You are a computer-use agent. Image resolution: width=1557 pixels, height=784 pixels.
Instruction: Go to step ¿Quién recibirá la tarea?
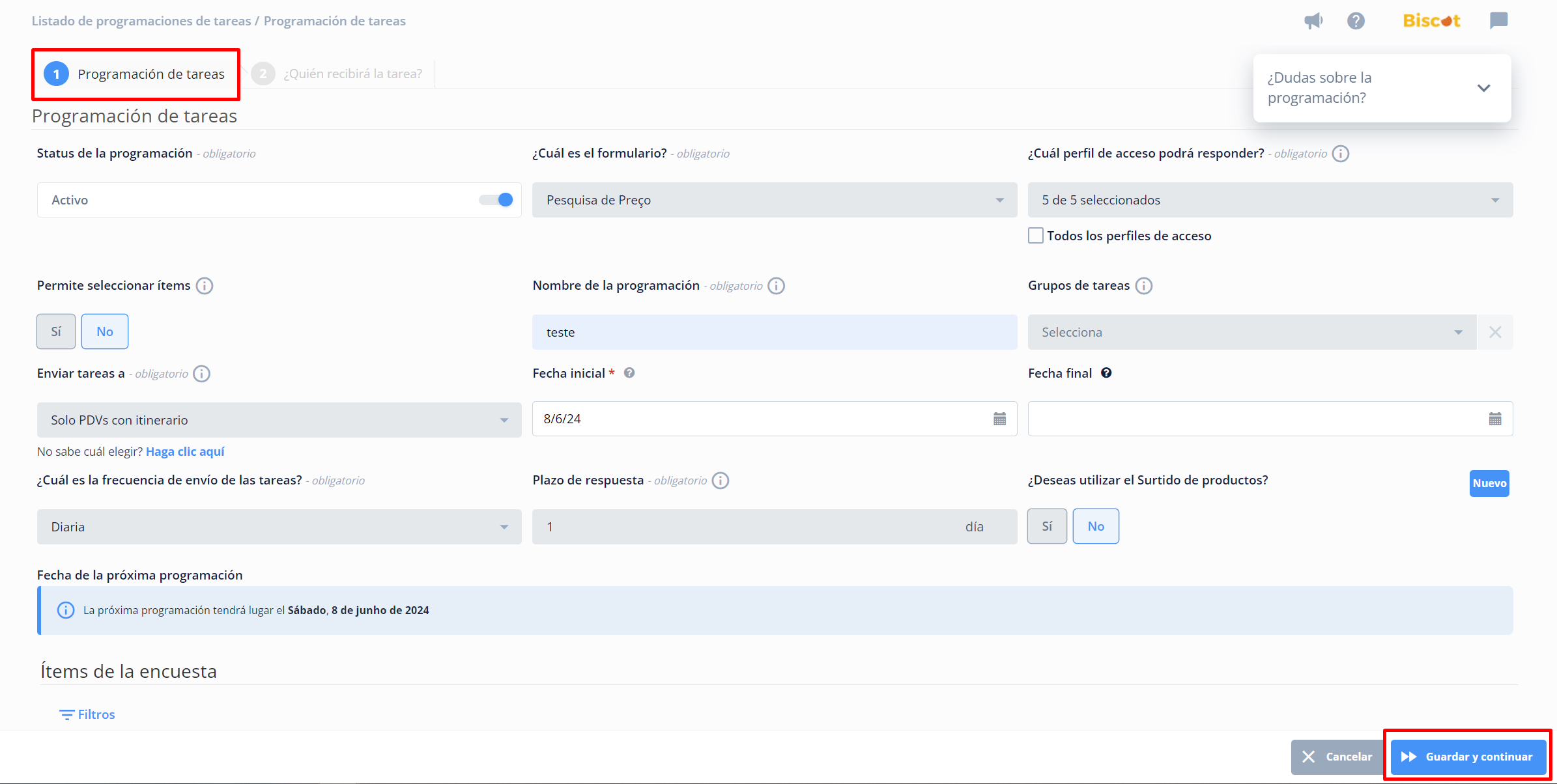click(x=352, y=74)
